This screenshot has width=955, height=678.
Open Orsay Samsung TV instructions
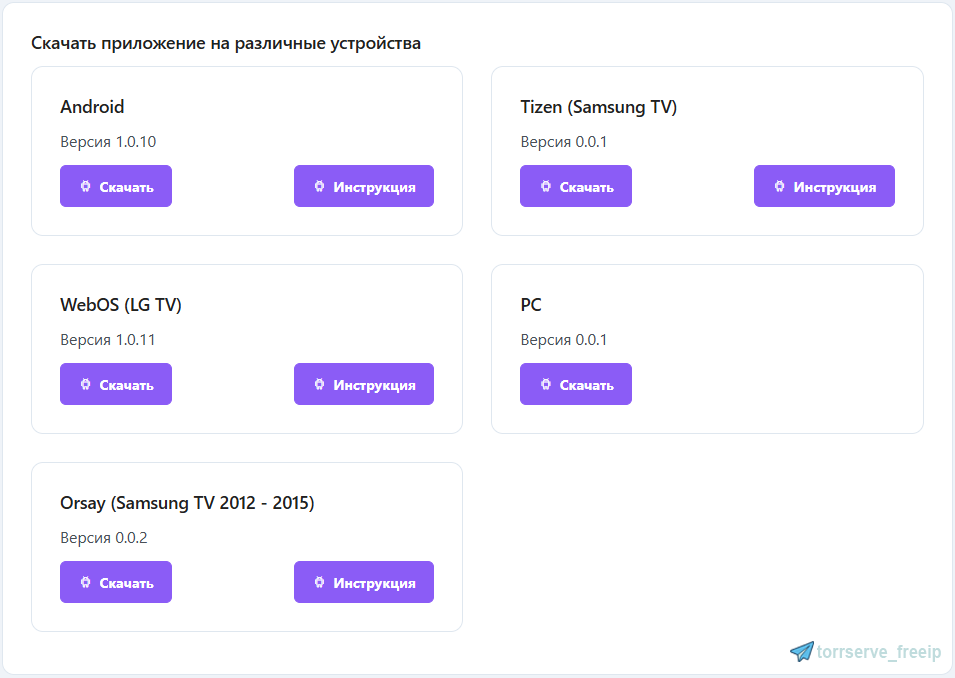pos(364,582)
